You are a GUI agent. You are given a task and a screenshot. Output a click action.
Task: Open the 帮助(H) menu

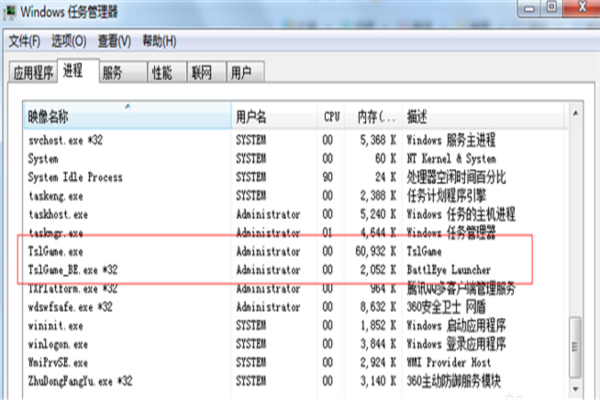159,42
